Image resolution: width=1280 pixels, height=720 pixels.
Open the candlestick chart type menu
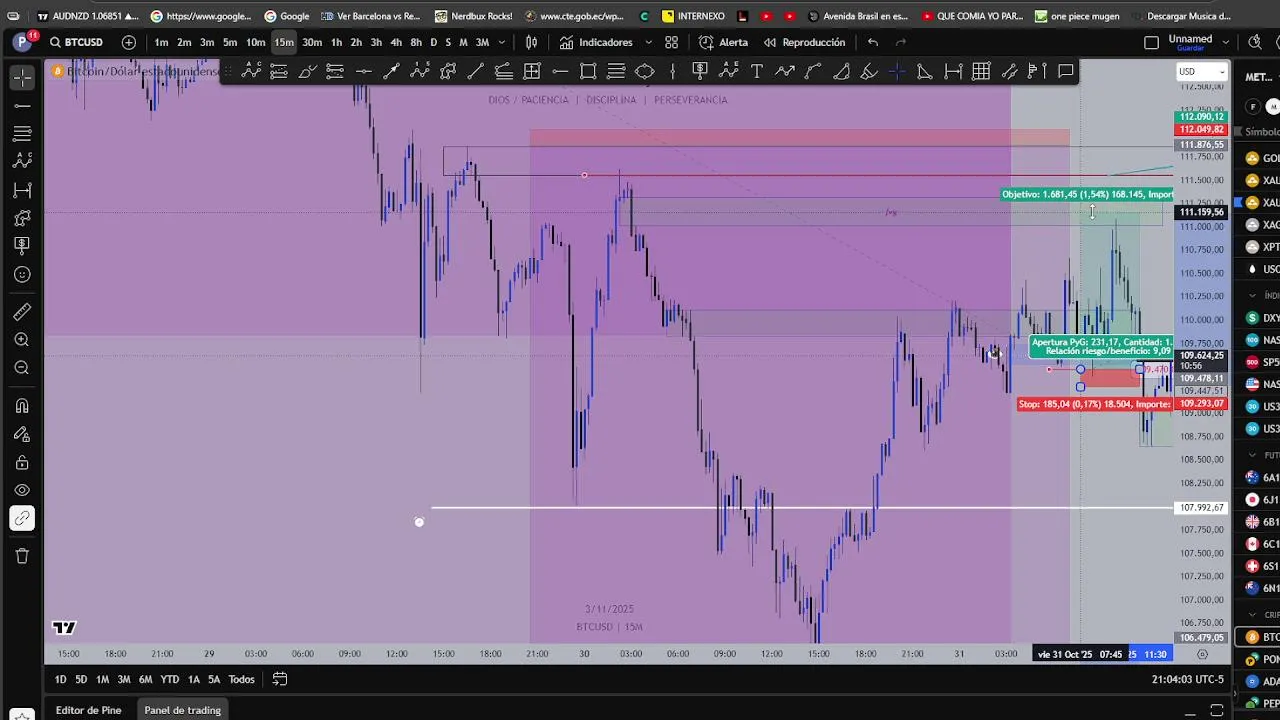pos(532,42)
